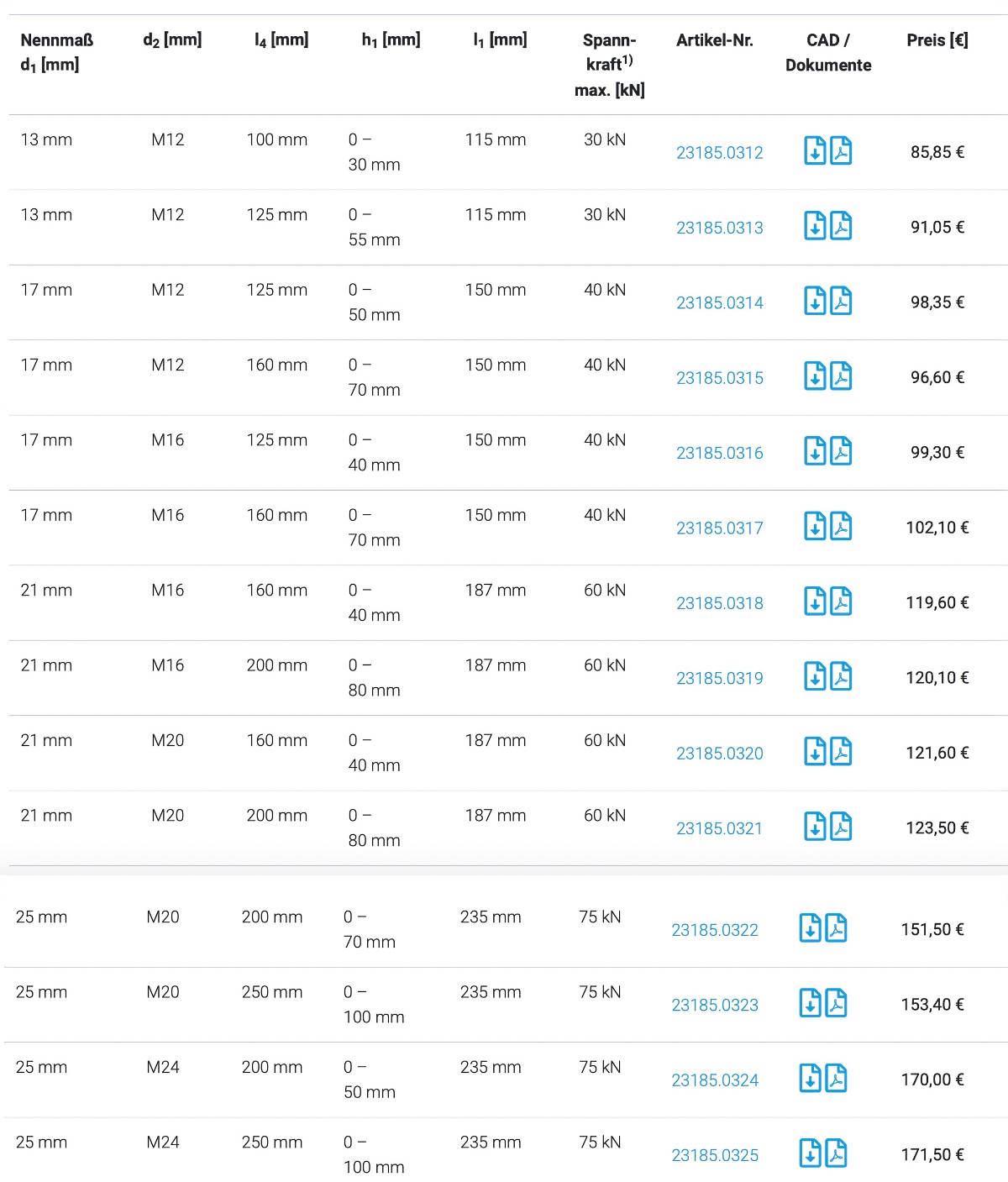The width and height of the screenshot is (1008, 1182).
Task: Open article link 23185.0325
Action: tap(715, 1156)
